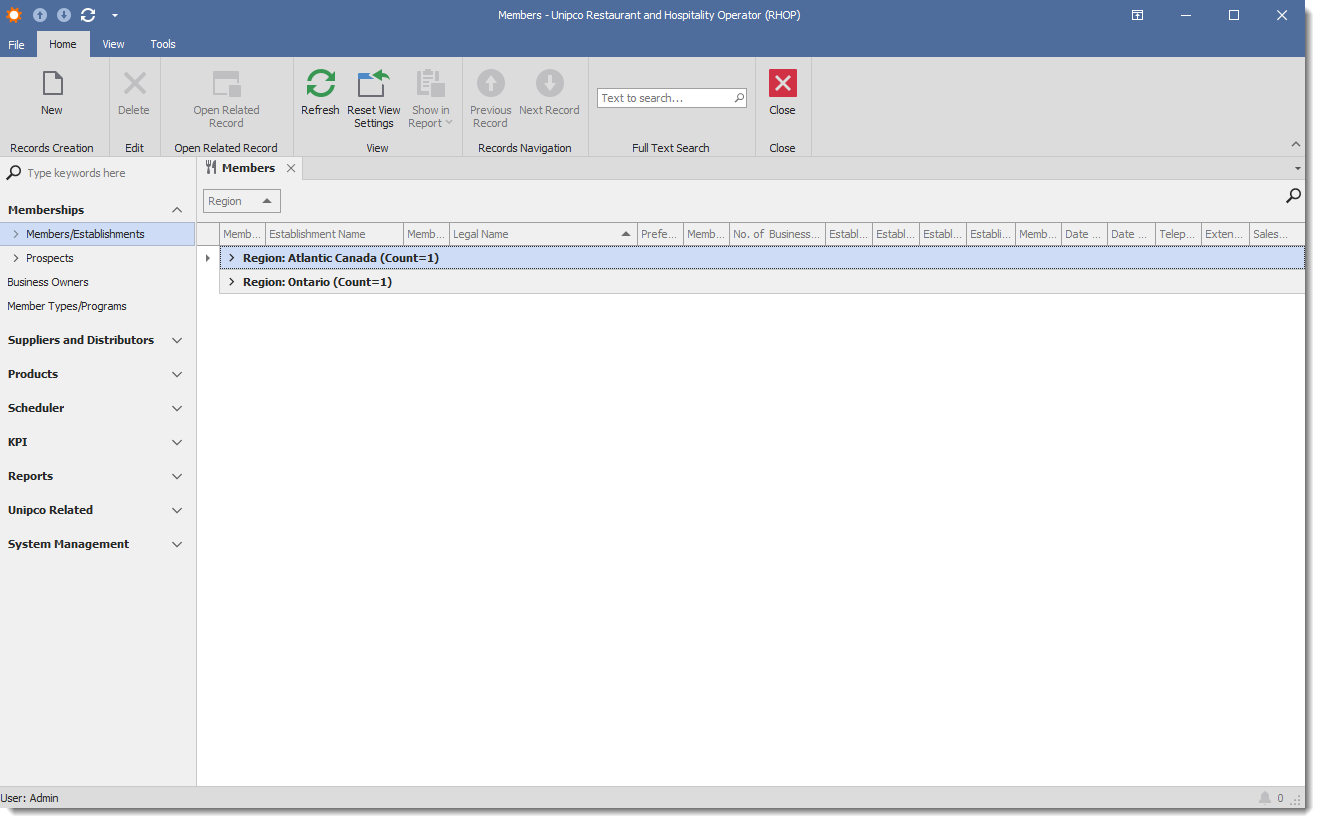Open the File menu

[17, 44]
